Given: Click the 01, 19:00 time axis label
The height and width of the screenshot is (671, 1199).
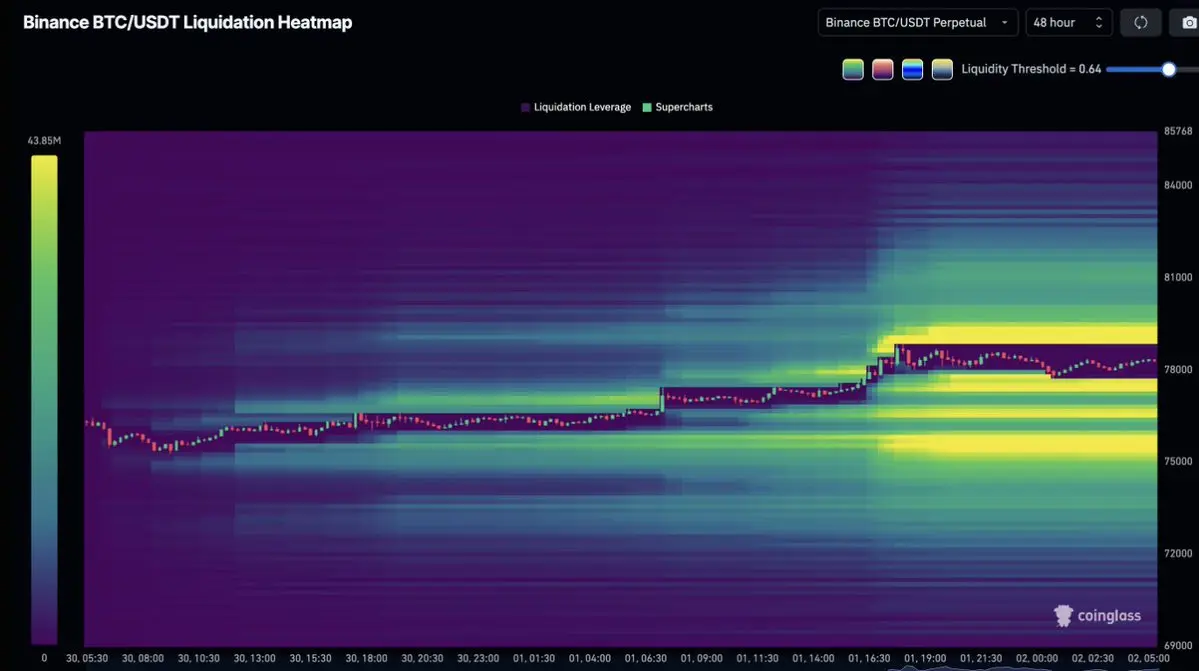Looking at the screenshot, I should point(924,658).
